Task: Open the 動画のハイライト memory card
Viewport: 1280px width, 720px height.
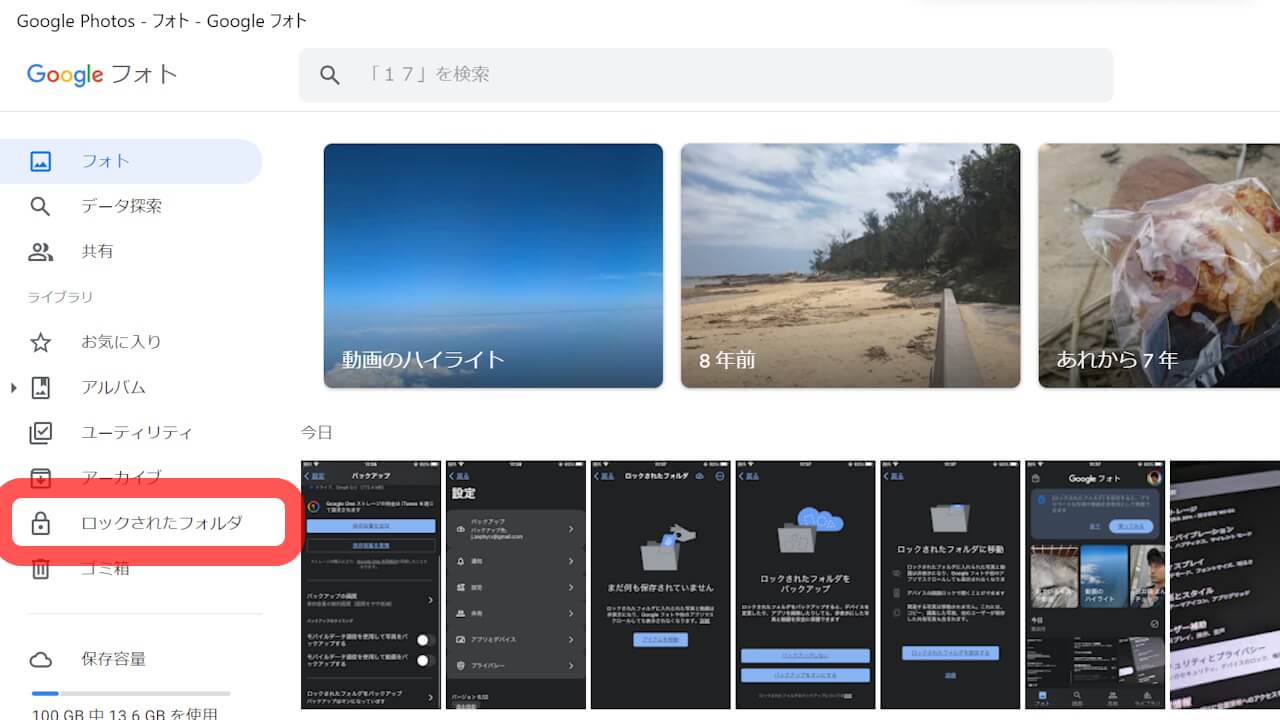Action: point(493,265)
